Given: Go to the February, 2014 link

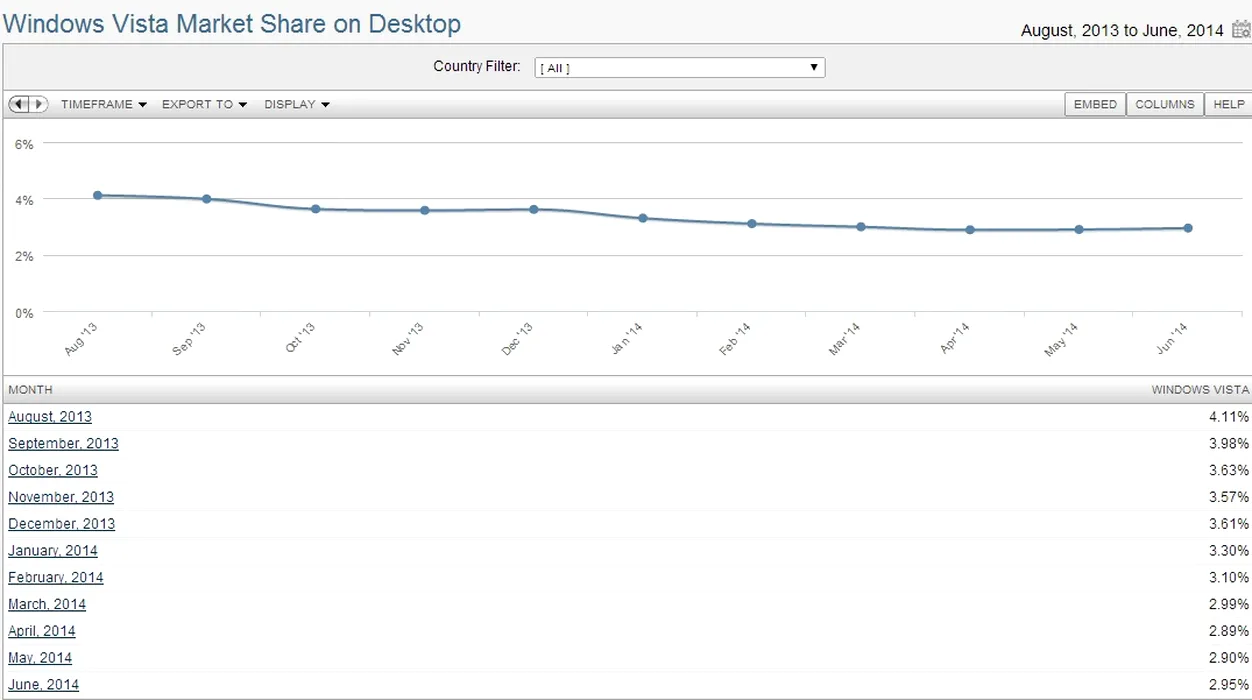Looking at the screenshot, I should (x=56, y=577).
